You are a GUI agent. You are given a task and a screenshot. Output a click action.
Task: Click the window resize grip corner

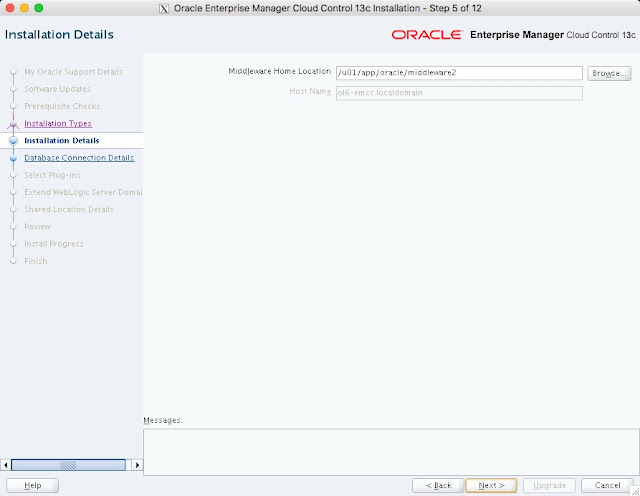635,491
